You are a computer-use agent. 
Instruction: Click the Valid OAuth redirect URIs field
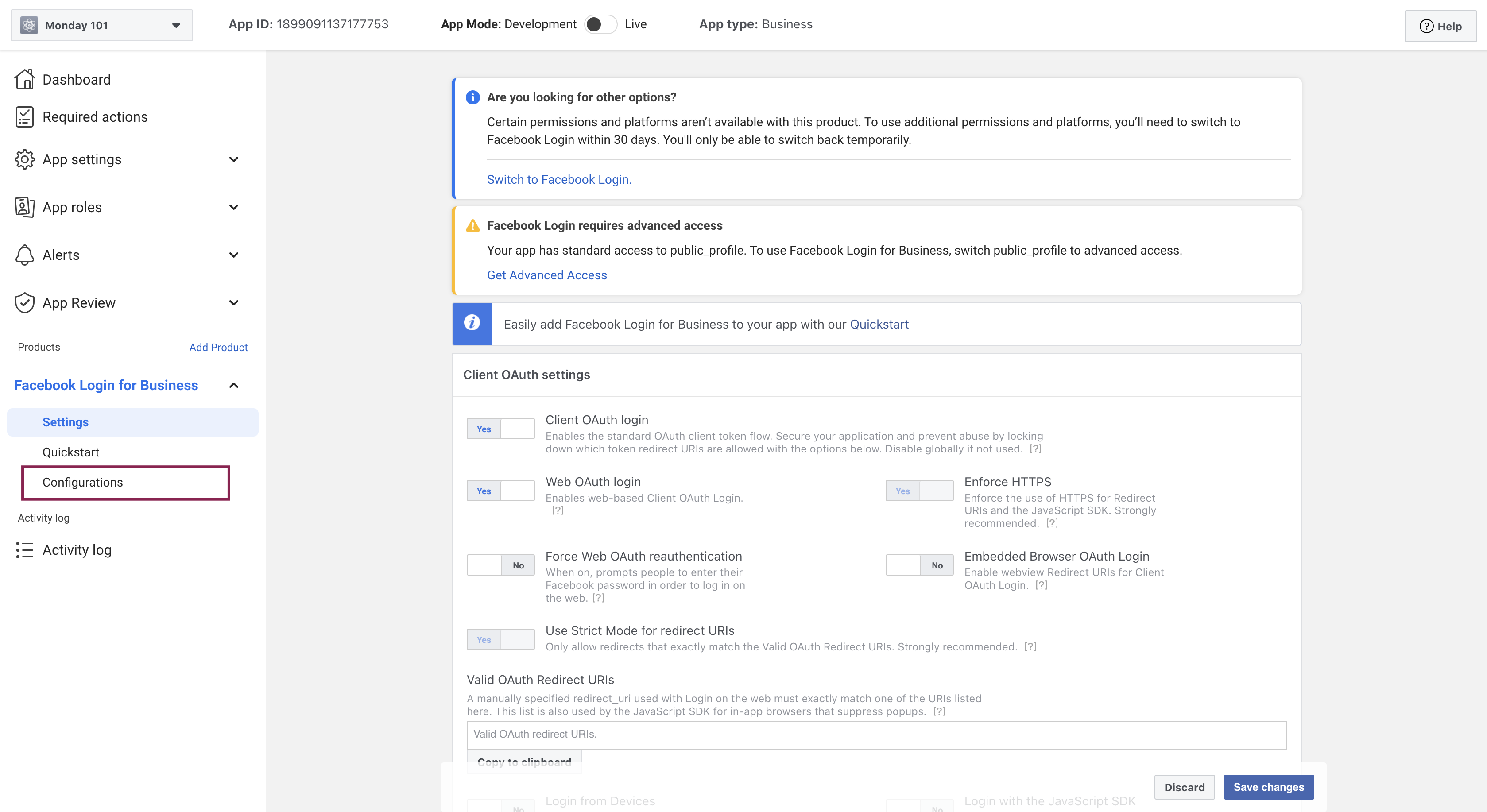point(876,734)
